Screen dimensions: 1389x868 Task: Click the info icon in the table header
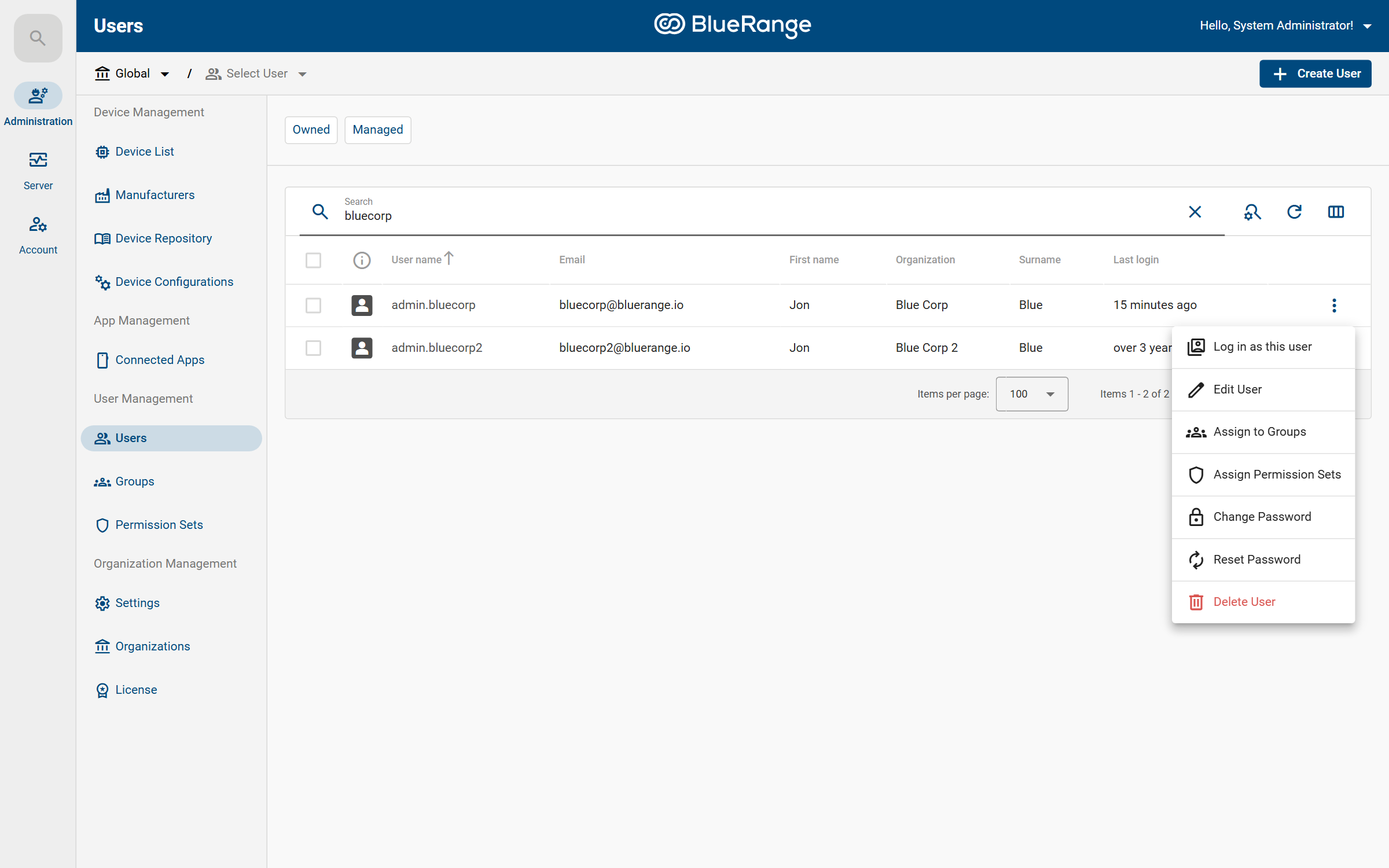click(x=362, y=260)
